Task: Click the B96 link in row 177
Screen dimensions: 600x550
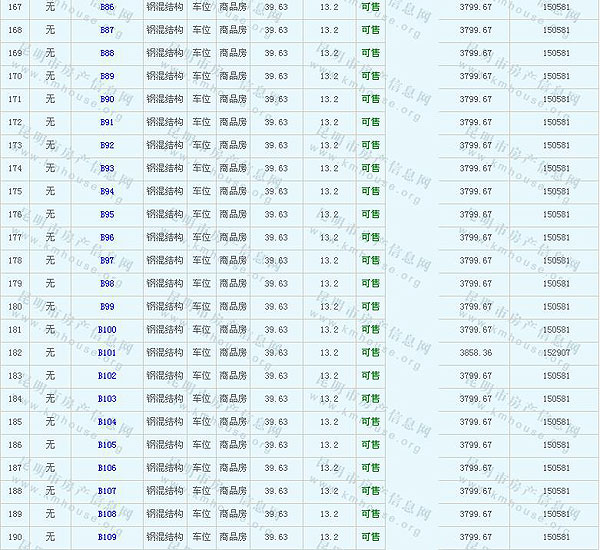Action: point(107,237)
